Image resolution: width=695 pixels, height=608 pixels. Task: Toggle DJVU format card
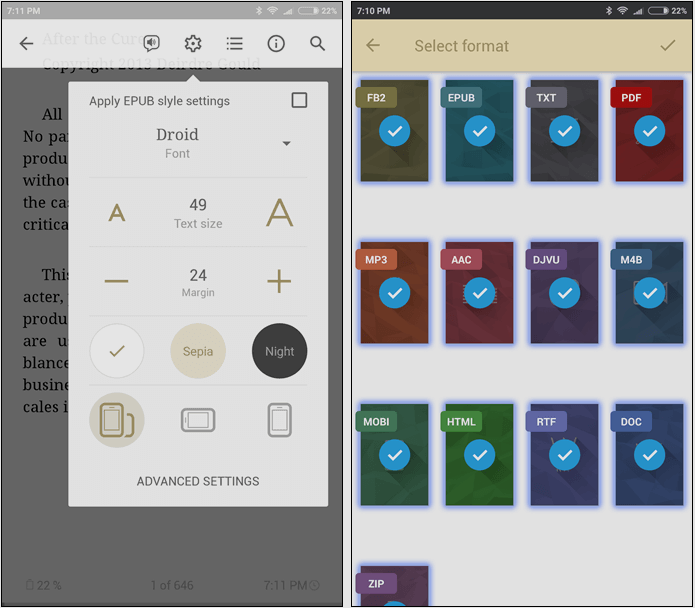(564, 292)
